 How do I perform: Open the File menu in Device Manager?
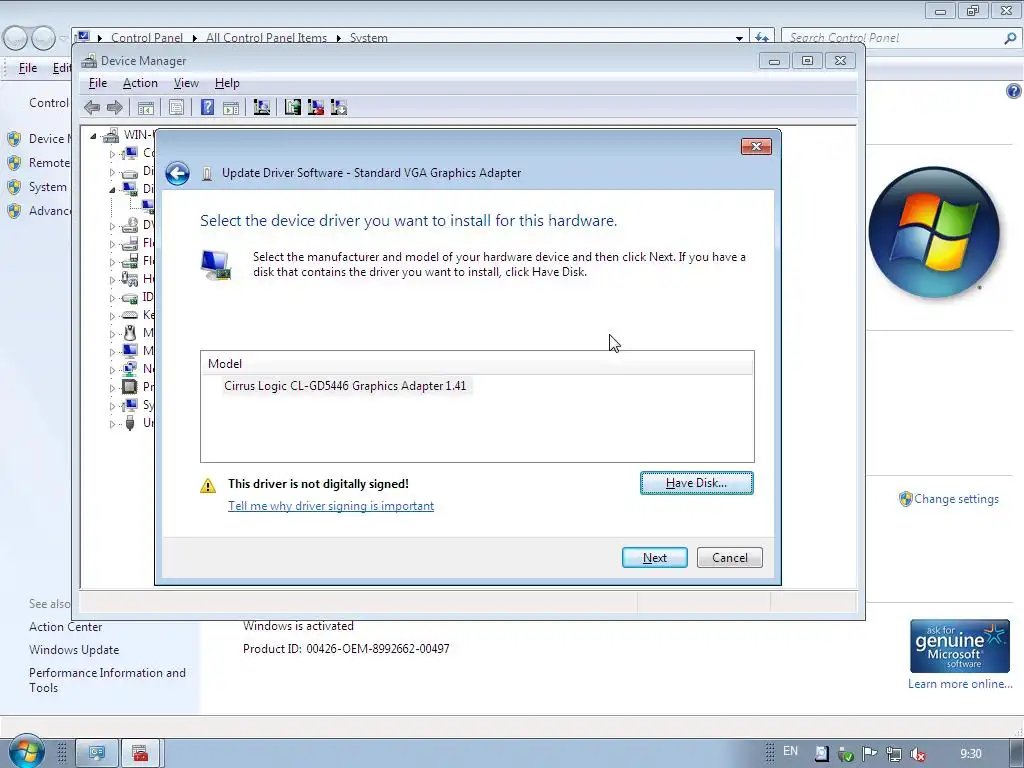pos(98,83)
